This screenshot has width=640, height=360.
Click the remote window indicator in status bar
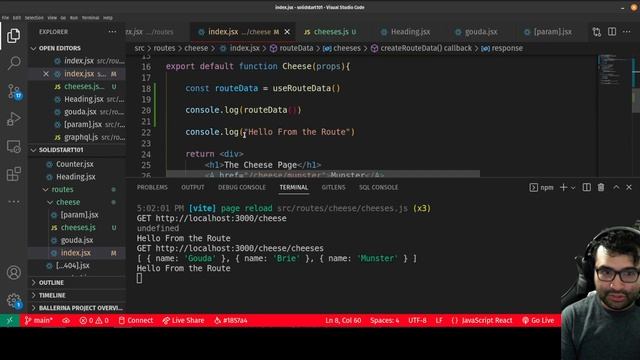pyautogui.click(x=9, y=321)
